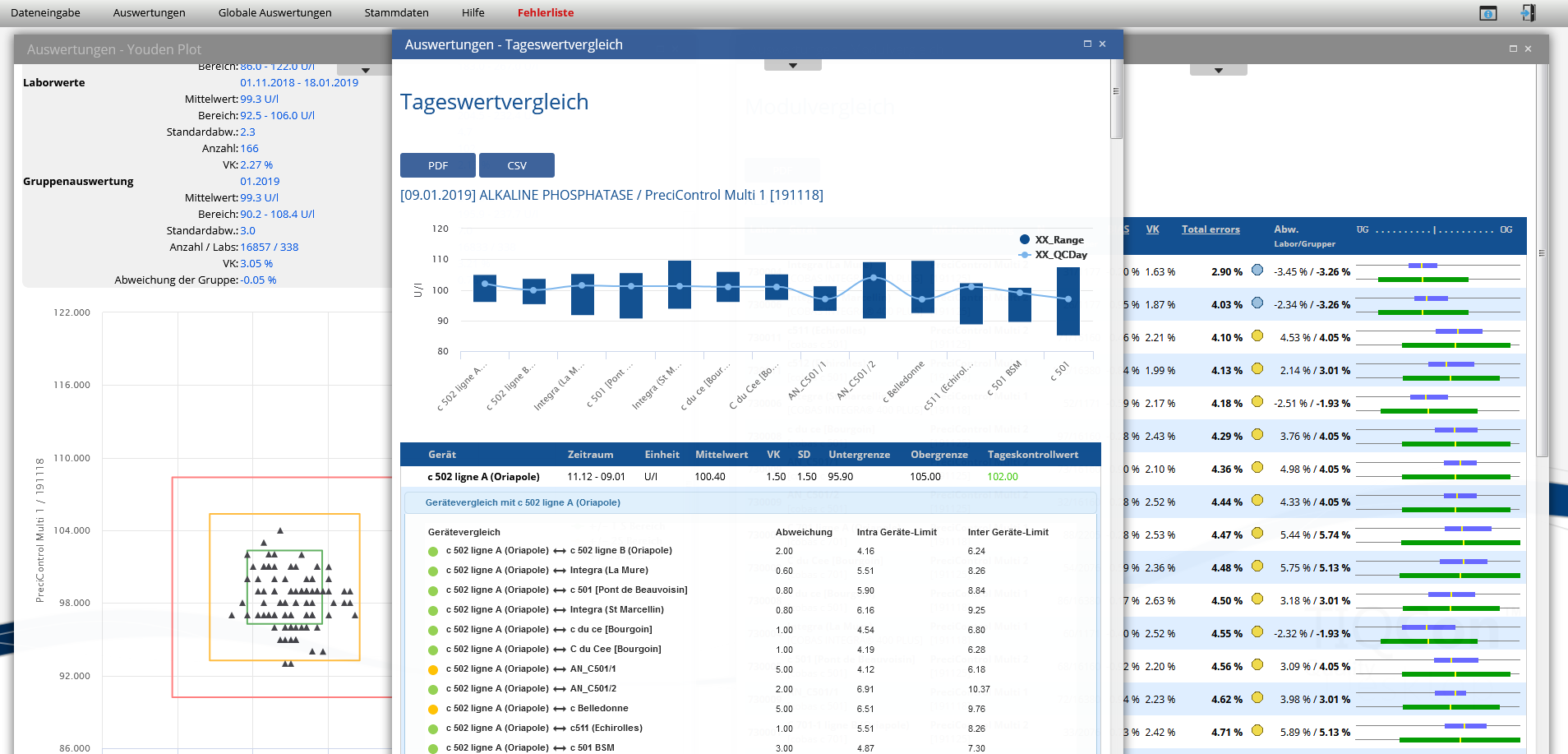This screenshot has height=754, width=1568.
Task: Open the Fehlerliste menu
Action: [x=546, y=12]
